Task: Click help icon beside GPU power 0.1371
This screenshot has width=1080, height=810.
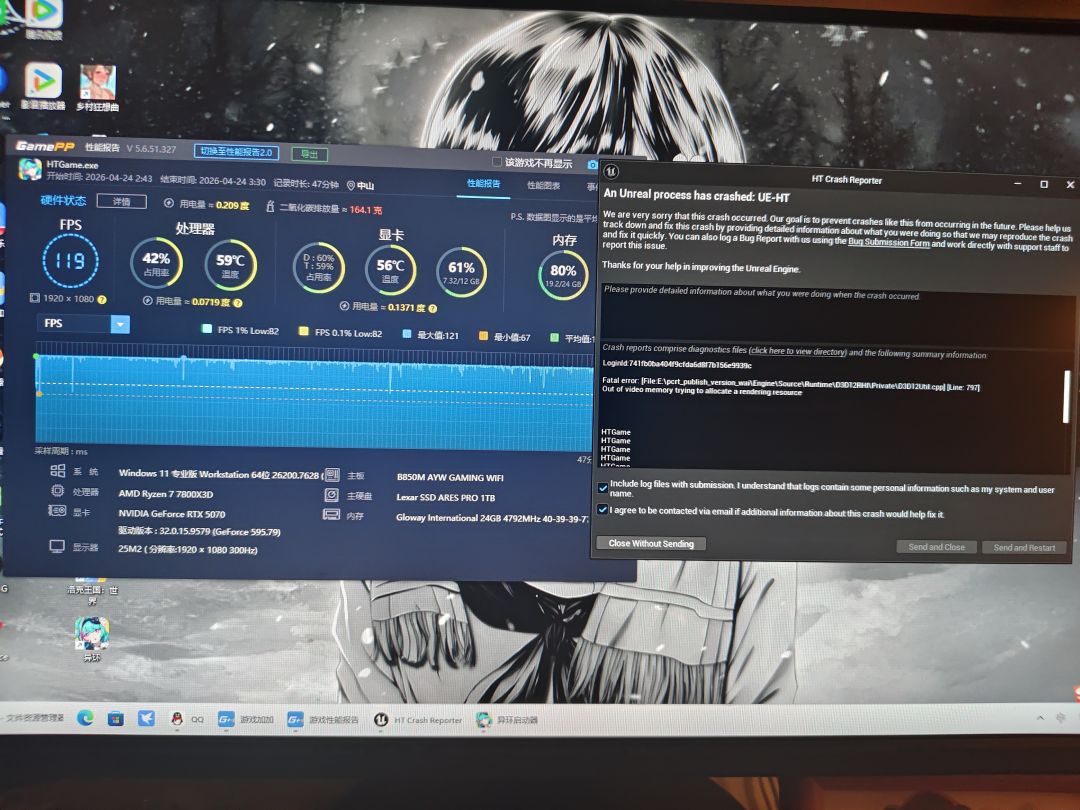Action: pos(433,308)
